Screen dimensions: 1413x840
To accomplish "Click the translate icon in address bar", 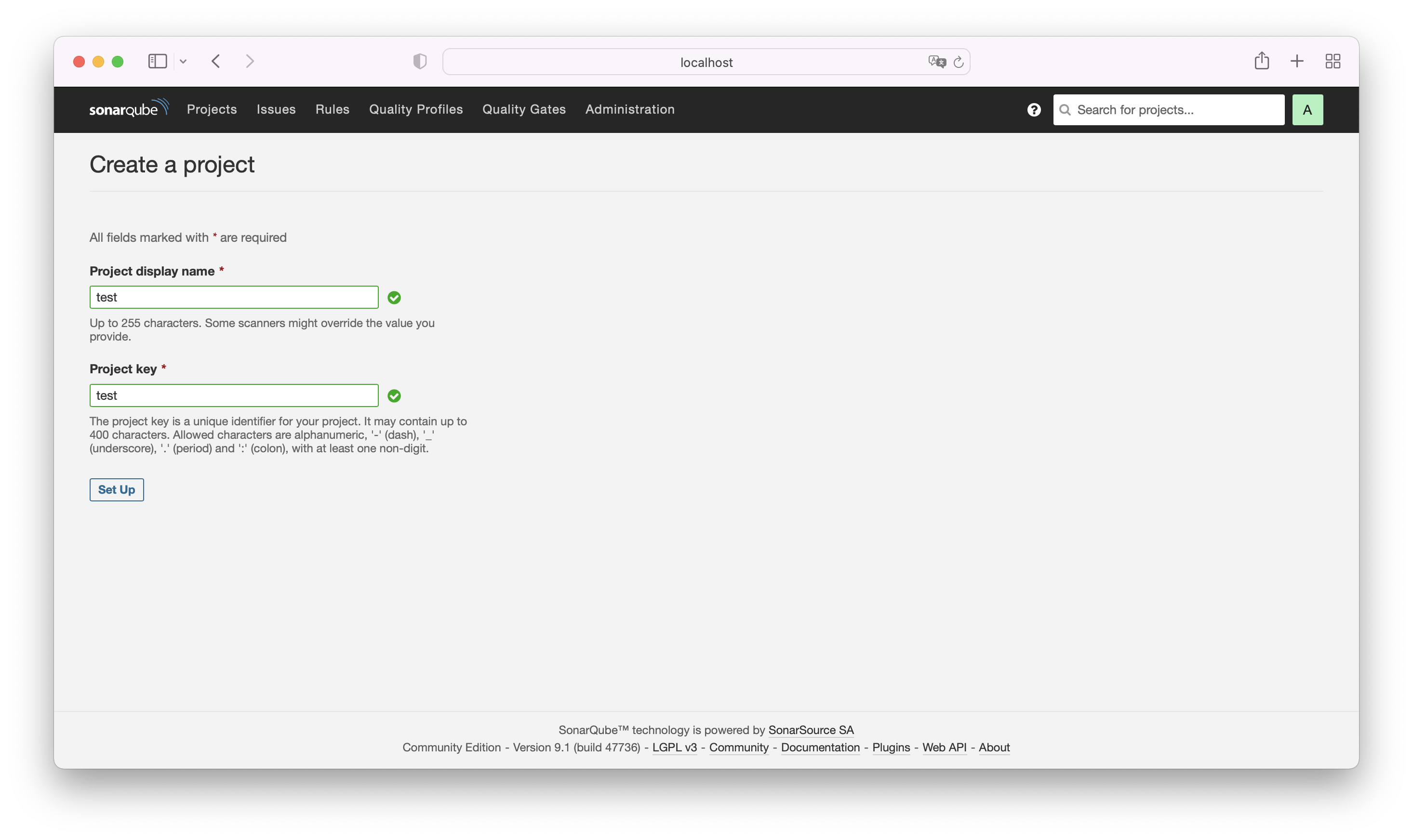I will 936,62.
